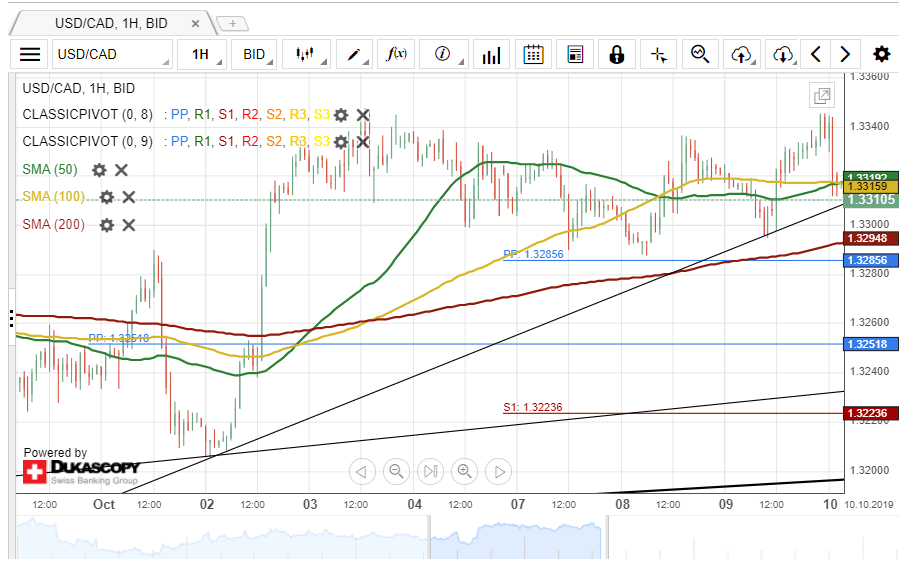Click the Dukascopy logo link
The width and height of the screenshot is (909, 563).
pyautogui.click(x=80, y=471)
